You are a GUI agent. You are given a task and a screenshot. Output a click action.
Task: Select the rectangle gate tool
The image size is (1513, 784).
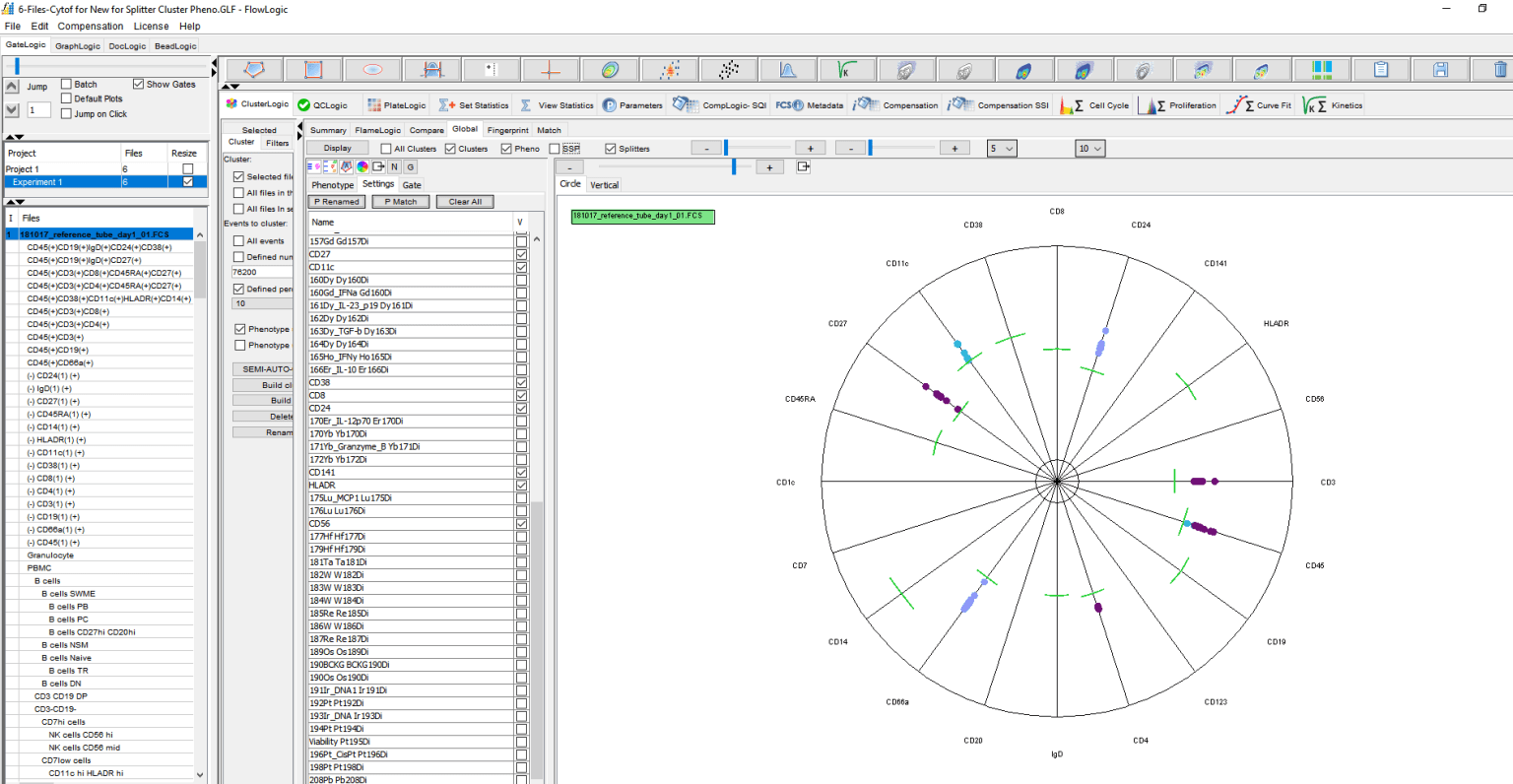click(313, 69)
